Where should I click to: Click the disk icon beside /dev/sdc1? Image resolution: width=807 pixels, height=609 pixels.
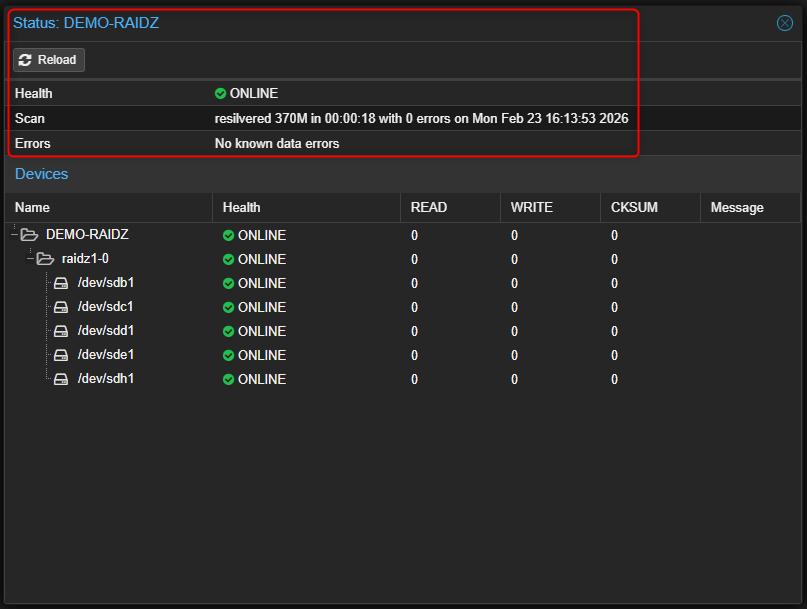tap(60, 307)
